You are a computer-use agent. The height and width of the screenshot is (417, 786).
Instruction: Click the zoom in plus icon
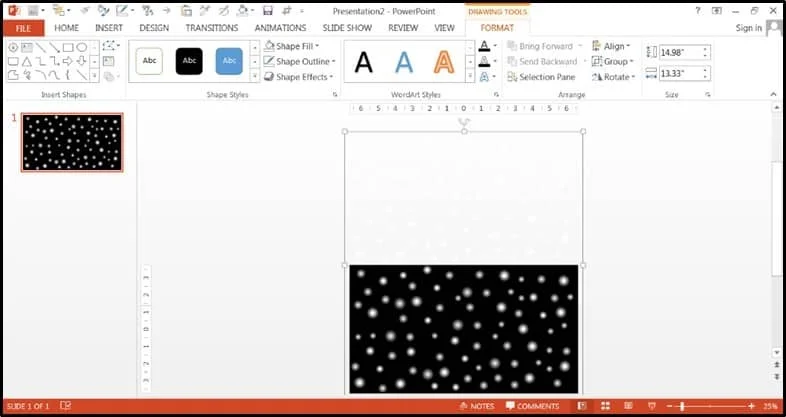(x=751, y=406)
